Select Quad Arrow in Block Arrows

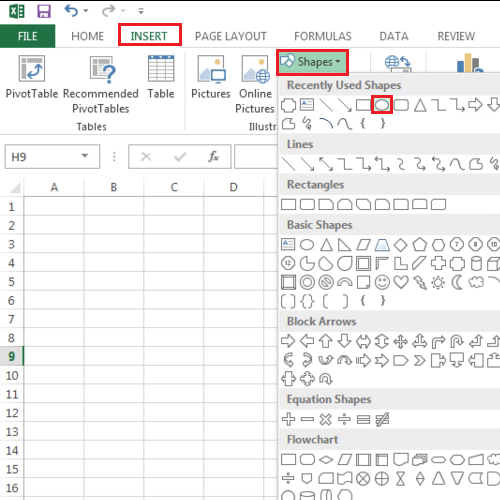coord(401,341)
